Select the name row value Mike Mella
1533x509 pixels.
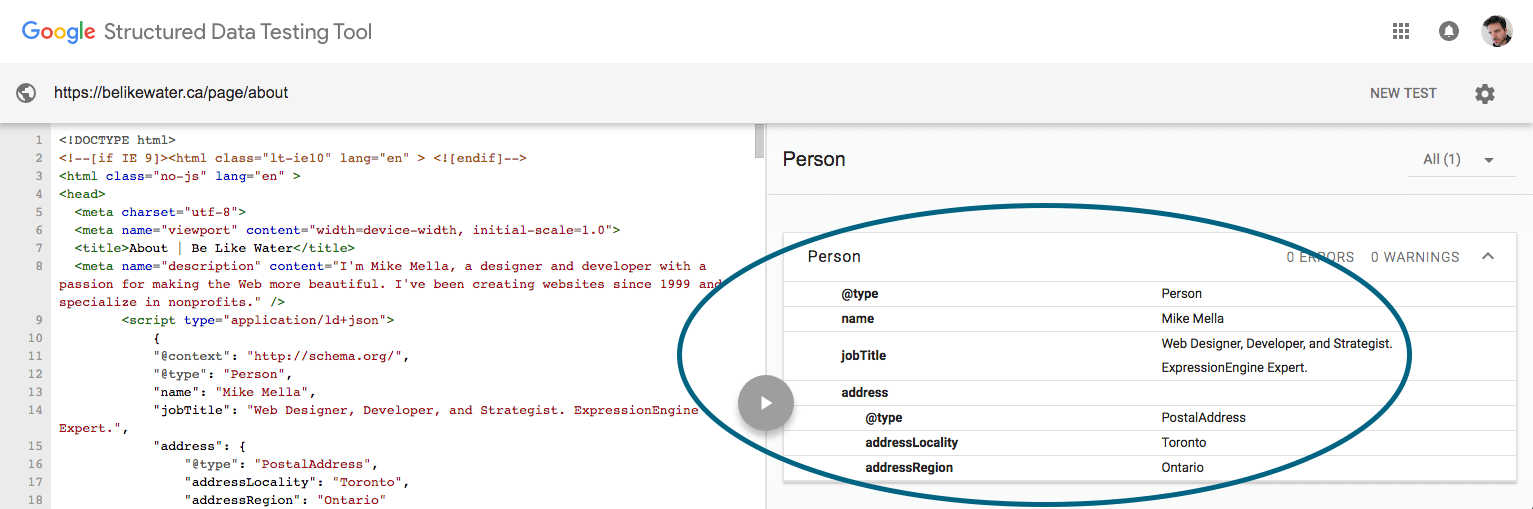pos(1192,319)
